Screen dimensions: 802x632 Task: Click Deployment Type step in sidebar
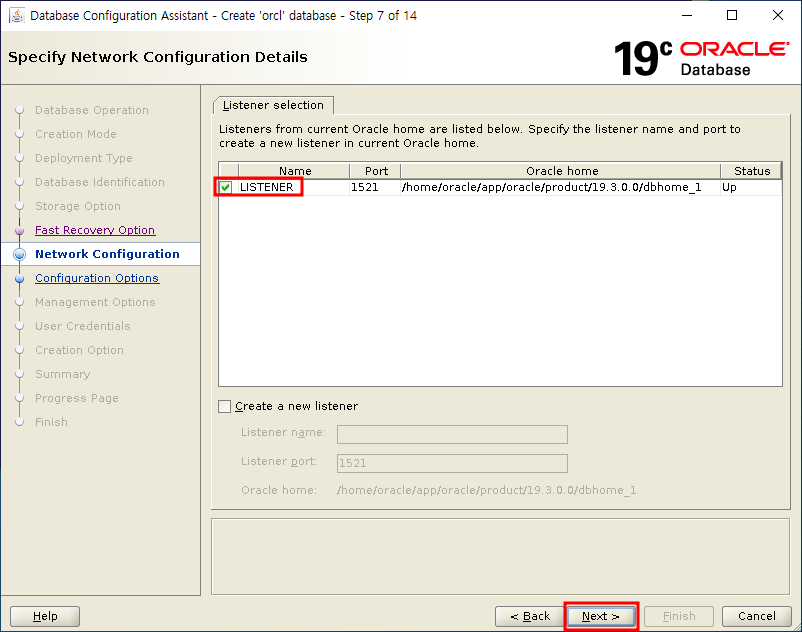coord(83,158)
